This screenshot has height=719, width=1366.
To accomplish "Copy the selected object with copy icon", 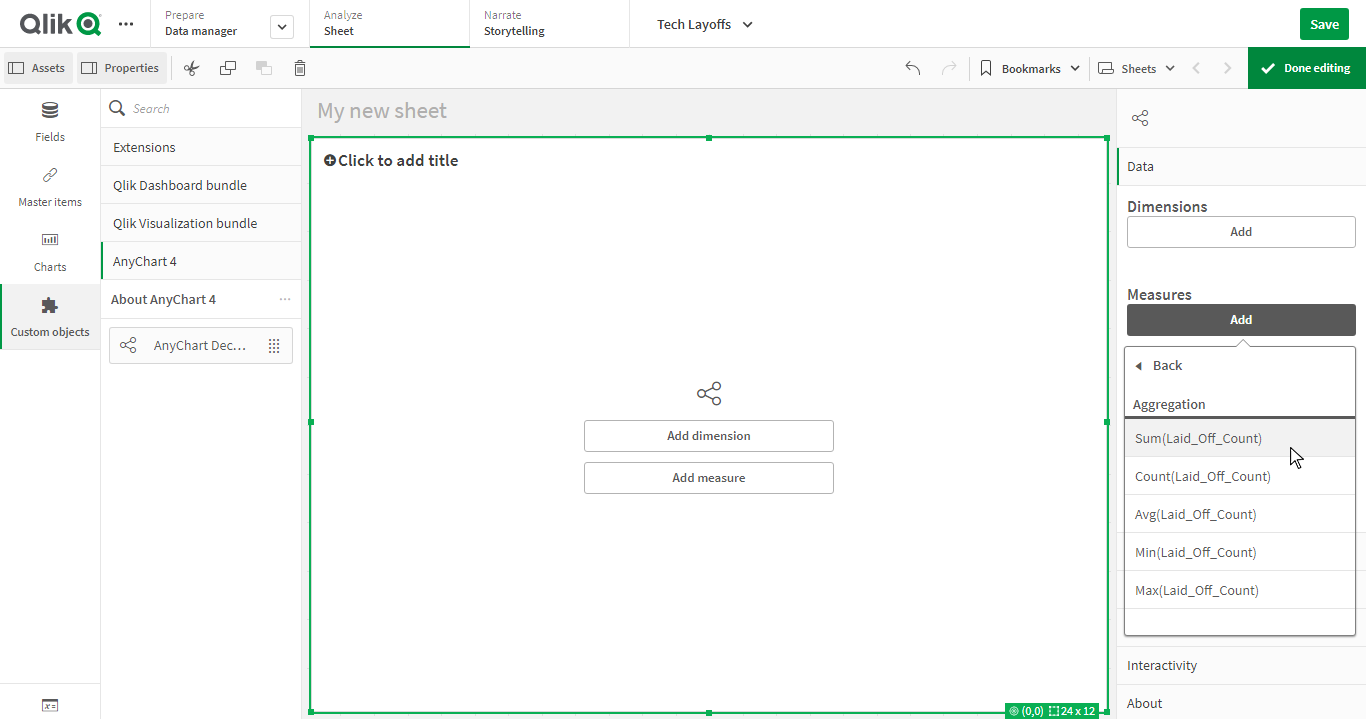I will pos(227,67).
